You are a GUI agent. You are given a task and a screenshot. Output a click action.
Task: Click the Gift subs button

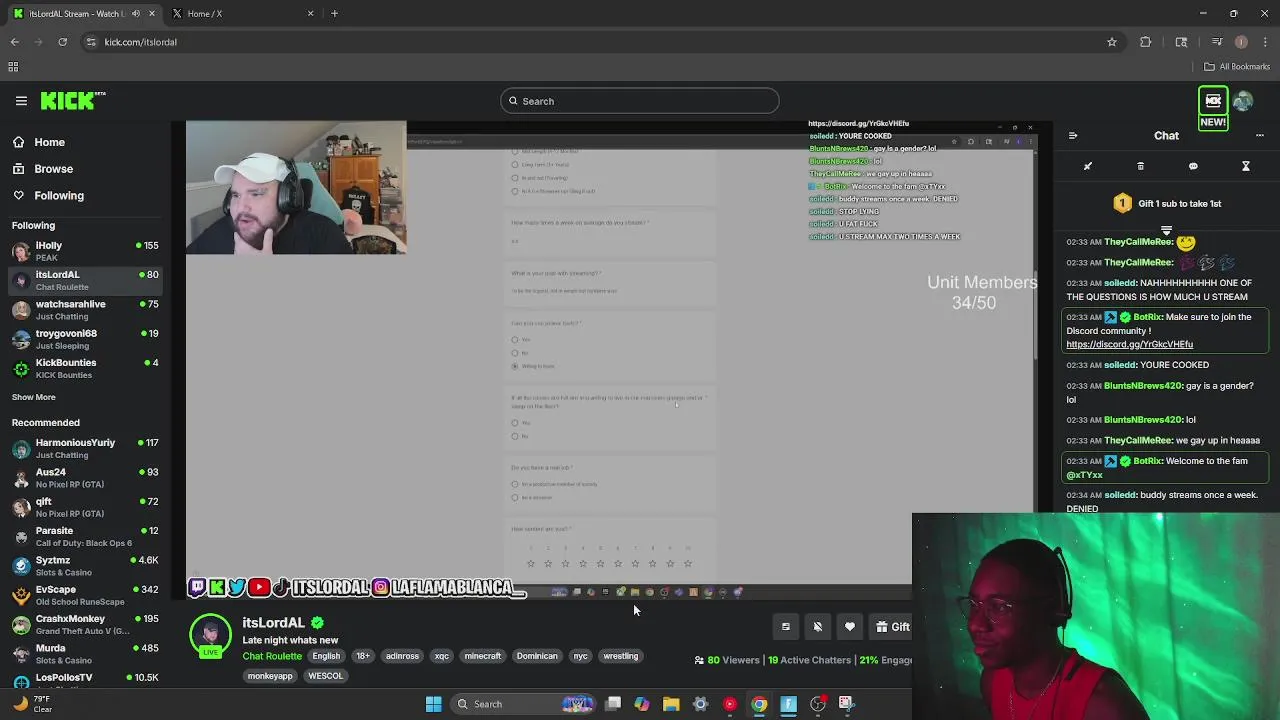coord(892,627)
